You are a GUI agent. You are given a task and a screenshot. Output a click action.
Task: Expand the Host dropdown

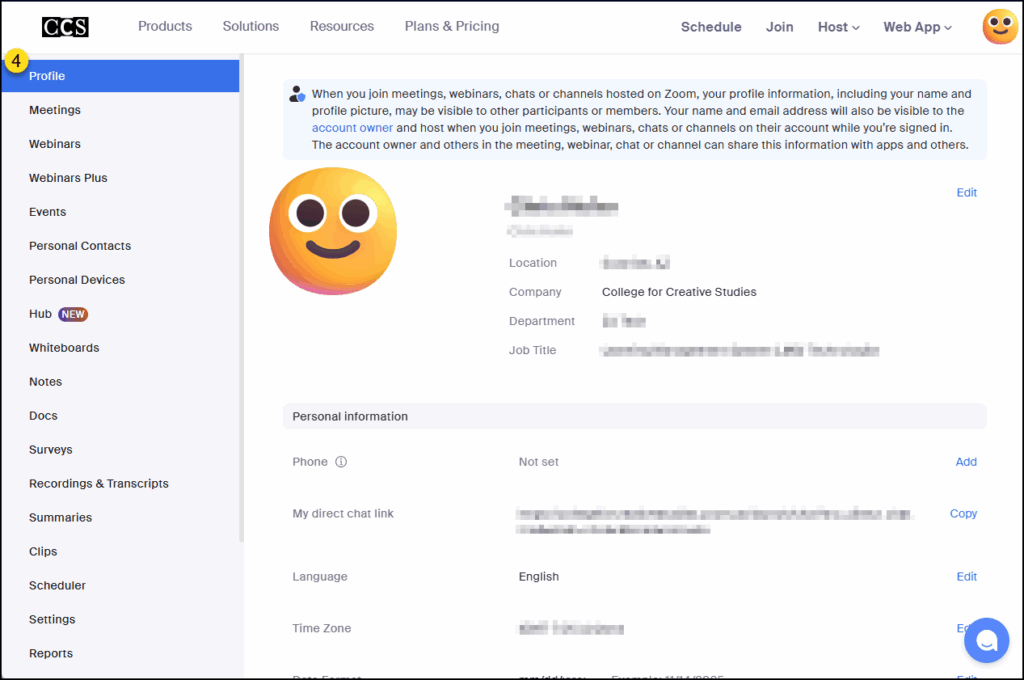click(x=838, y=27)
